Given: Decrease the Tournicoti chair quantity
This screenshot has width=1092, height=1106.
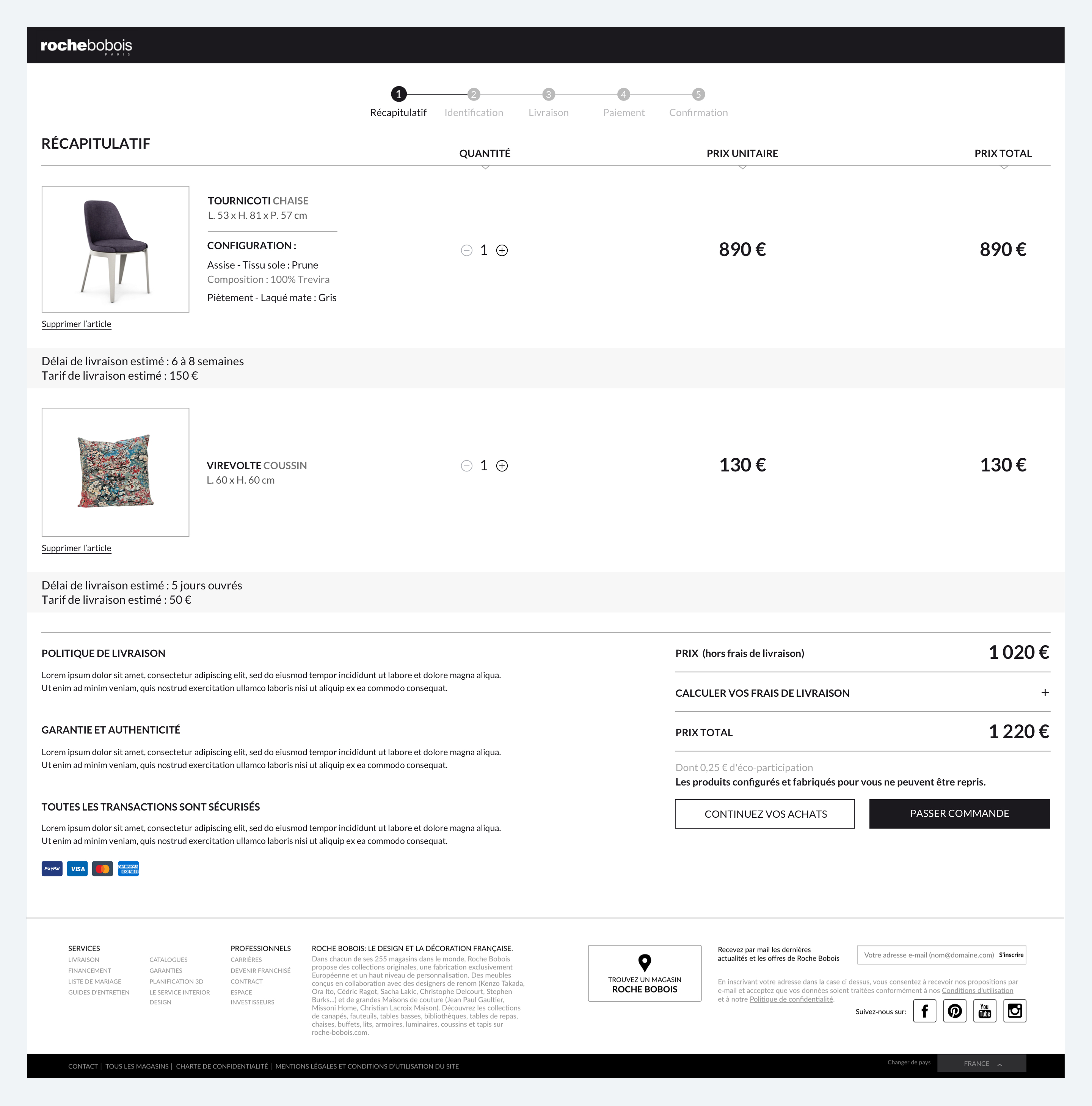Looking at the screenshot, I should 466,250.
